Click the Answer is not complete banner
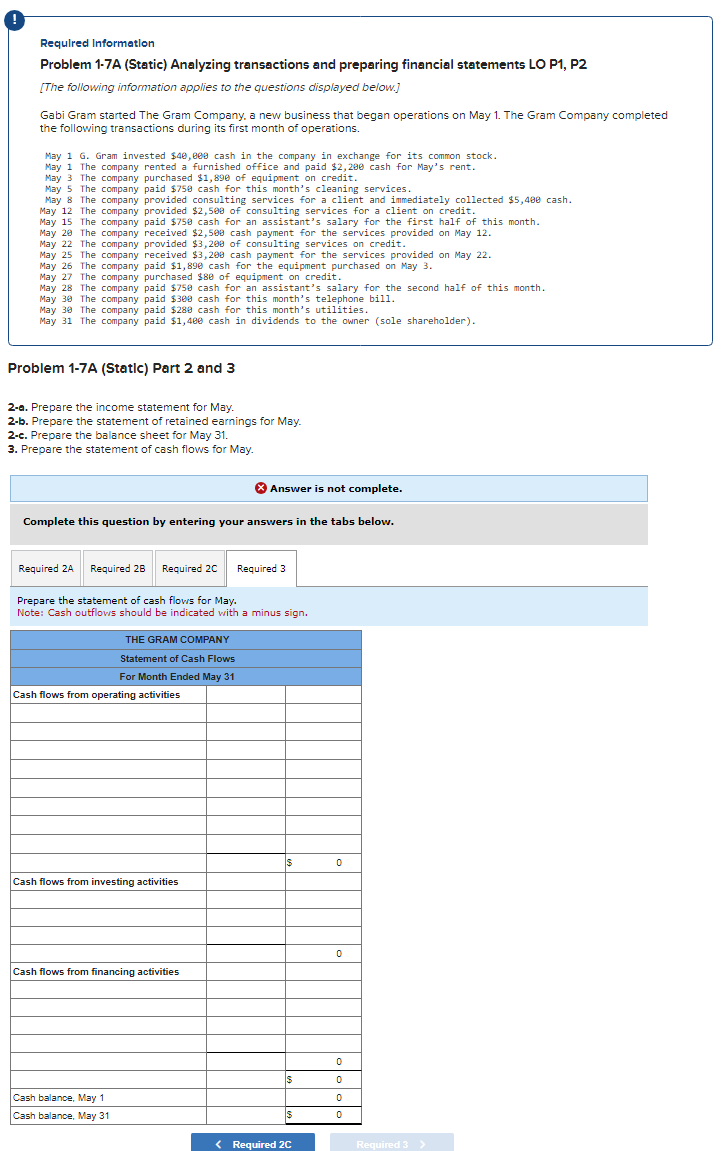 point(329,488)
